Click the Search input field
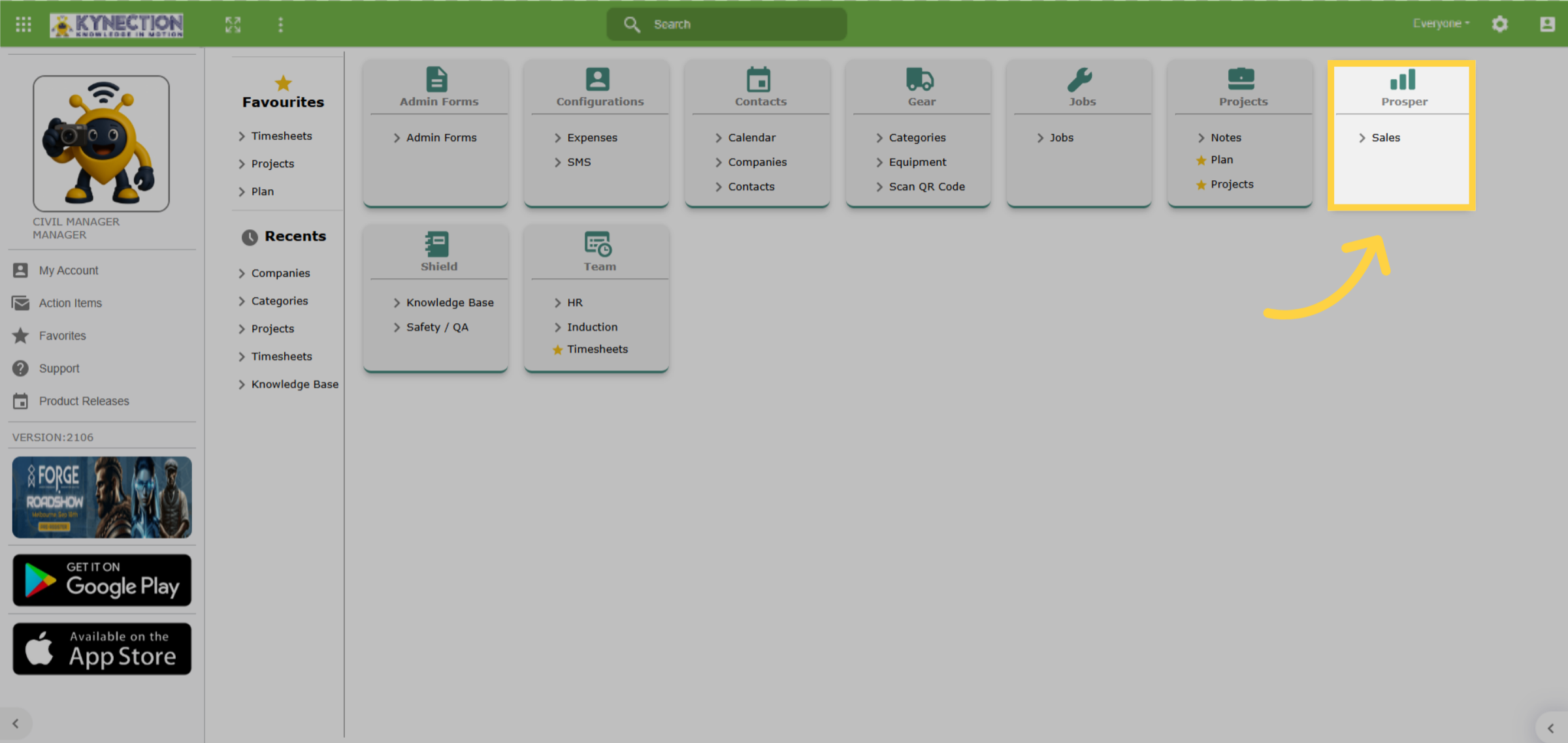Image resolution: width=1568 pixels, height=743 pixels. pos(727,24)
